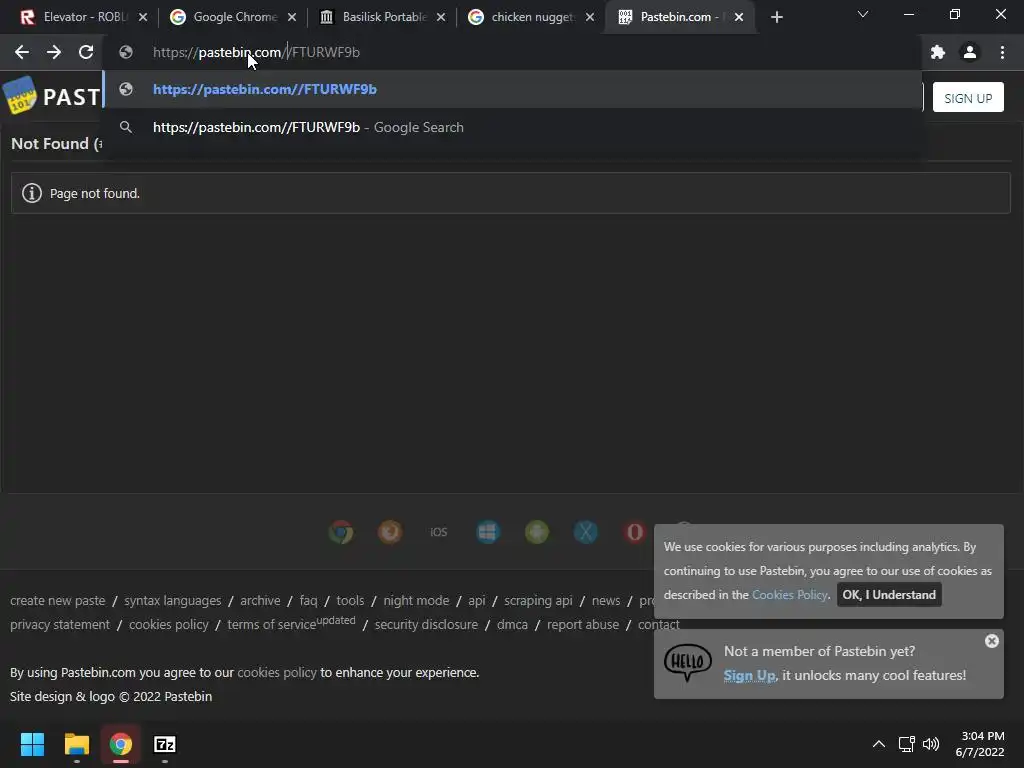The image size is (1024, 768).
Task: Go back with the browser back arrow
Action: click(x=22, y=52)
